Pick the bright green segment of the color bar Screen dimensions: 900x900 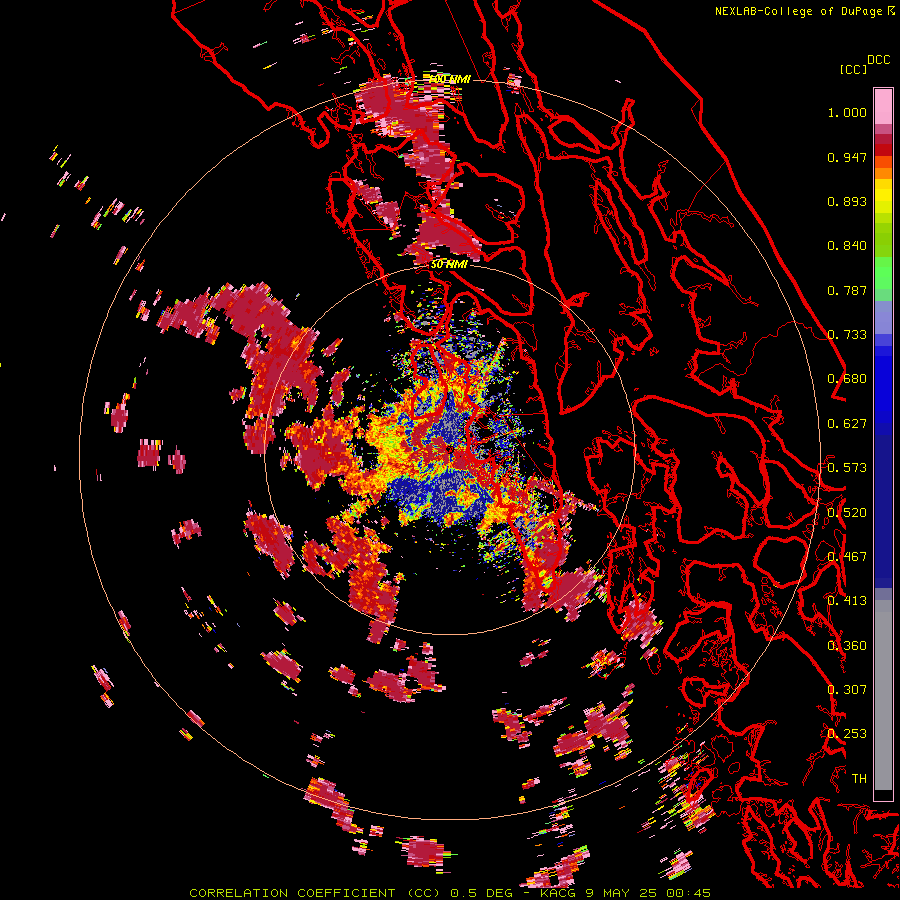(x=883, y=273)
